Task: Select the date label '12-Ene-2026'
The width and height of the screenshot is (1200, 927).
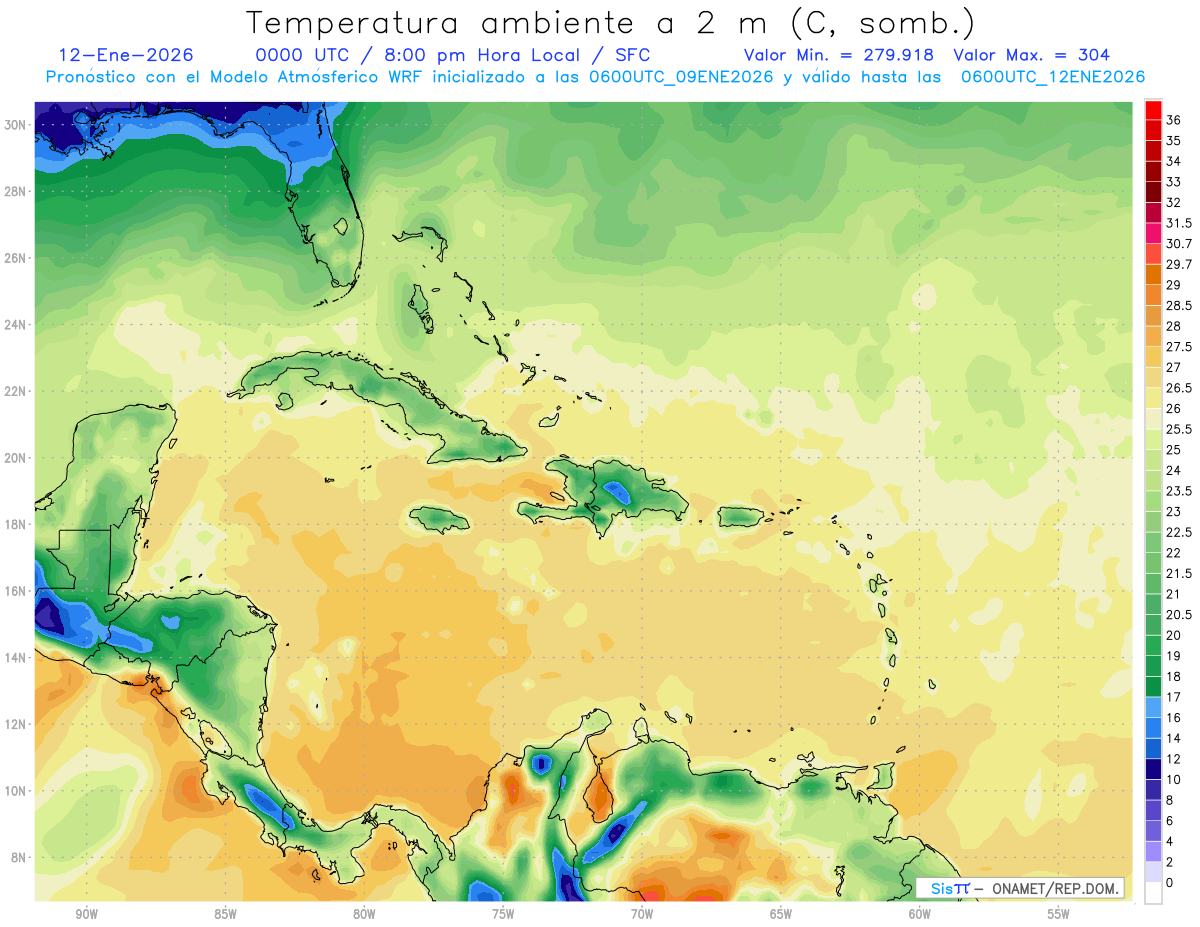Action: pyautogui.click(x=126, y=55)
